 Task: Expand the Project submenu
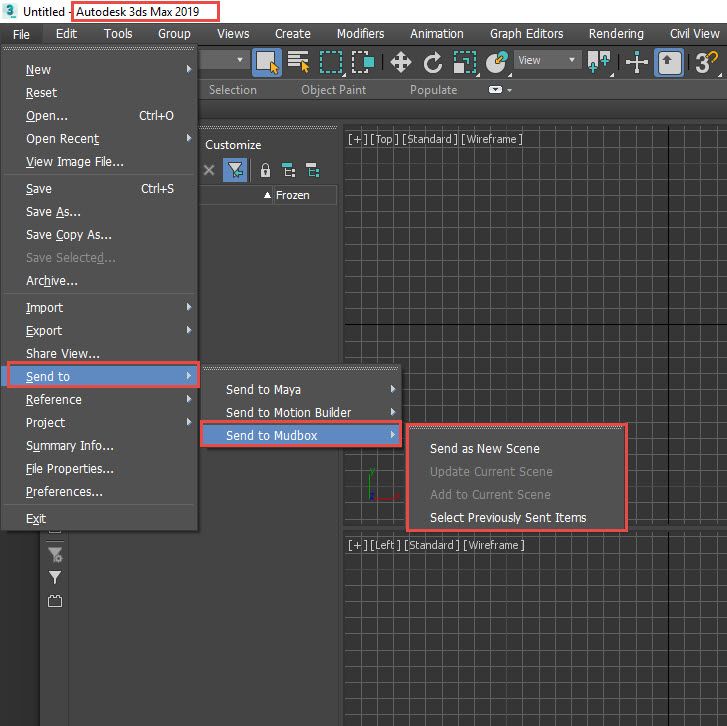click(x=100, y=422)
